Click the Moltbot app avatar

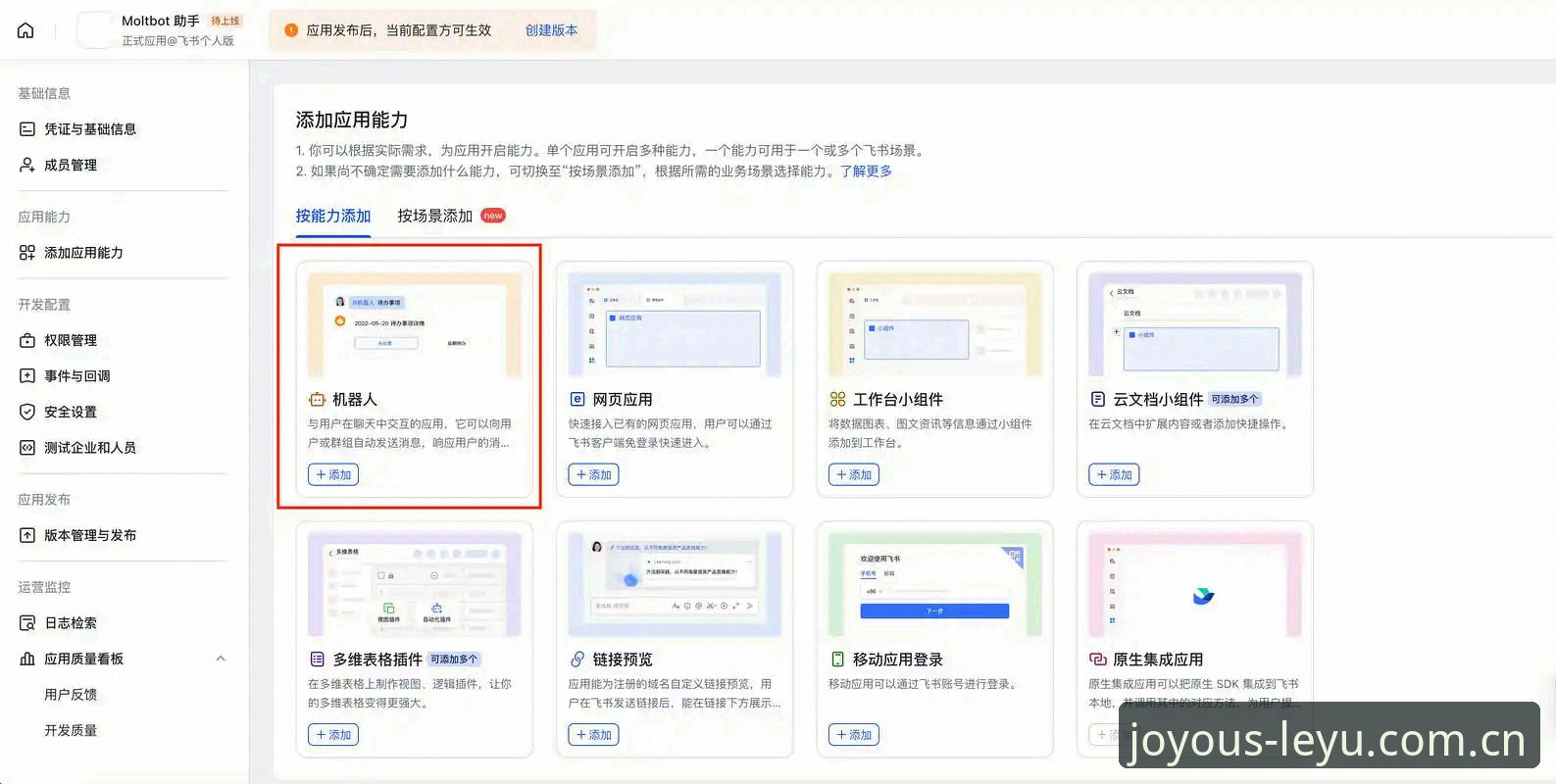95,30
